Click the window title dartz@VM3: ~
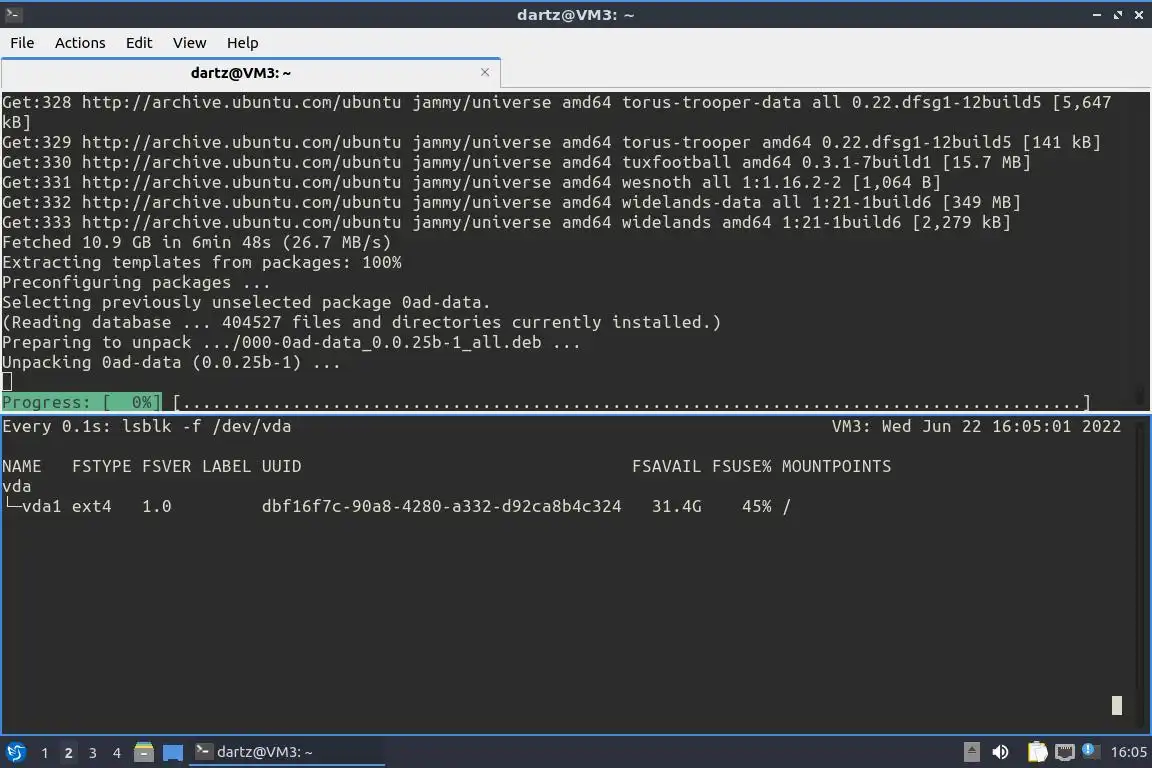 coord(575,15)
